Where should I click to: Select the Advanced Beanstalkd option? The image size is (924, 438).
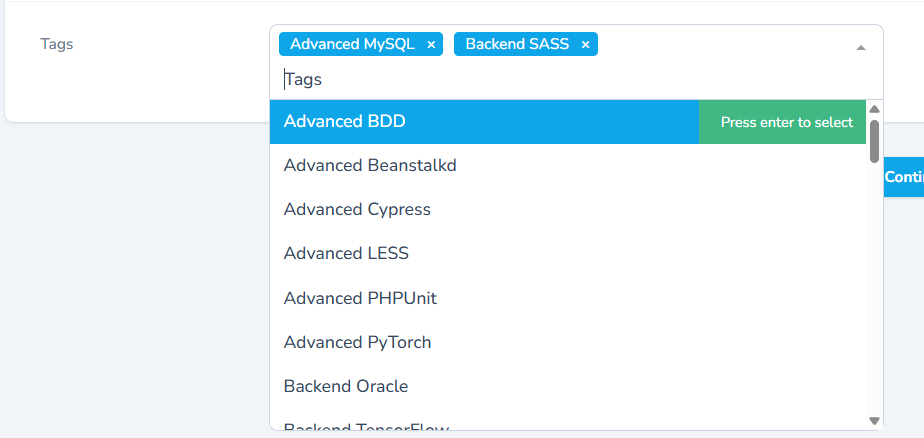370,166
